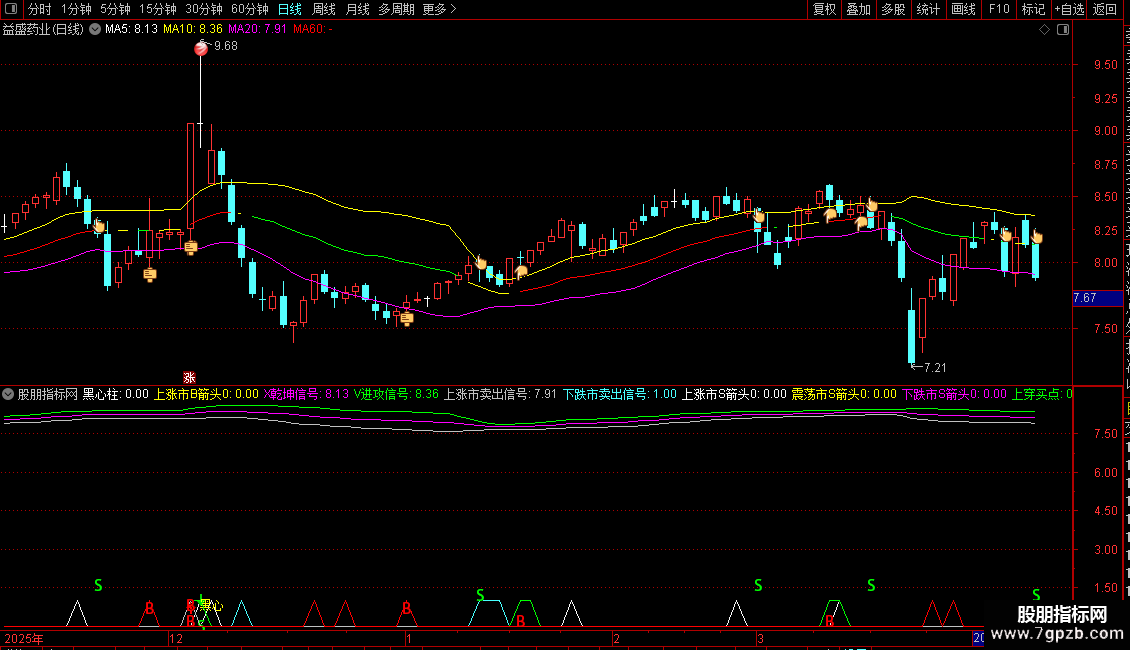Open the F10 company info

click(999, 9)
